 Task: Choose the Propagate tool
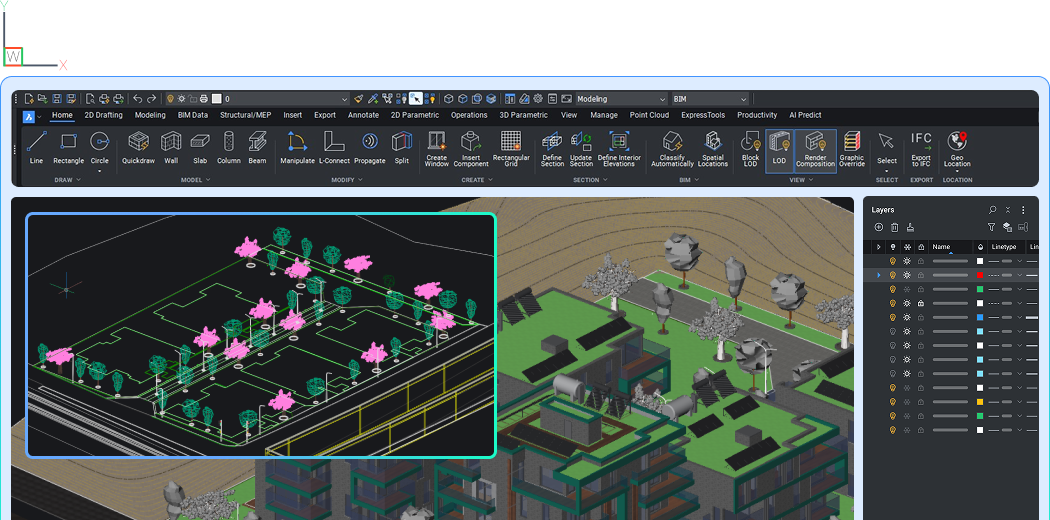point(369,147)
